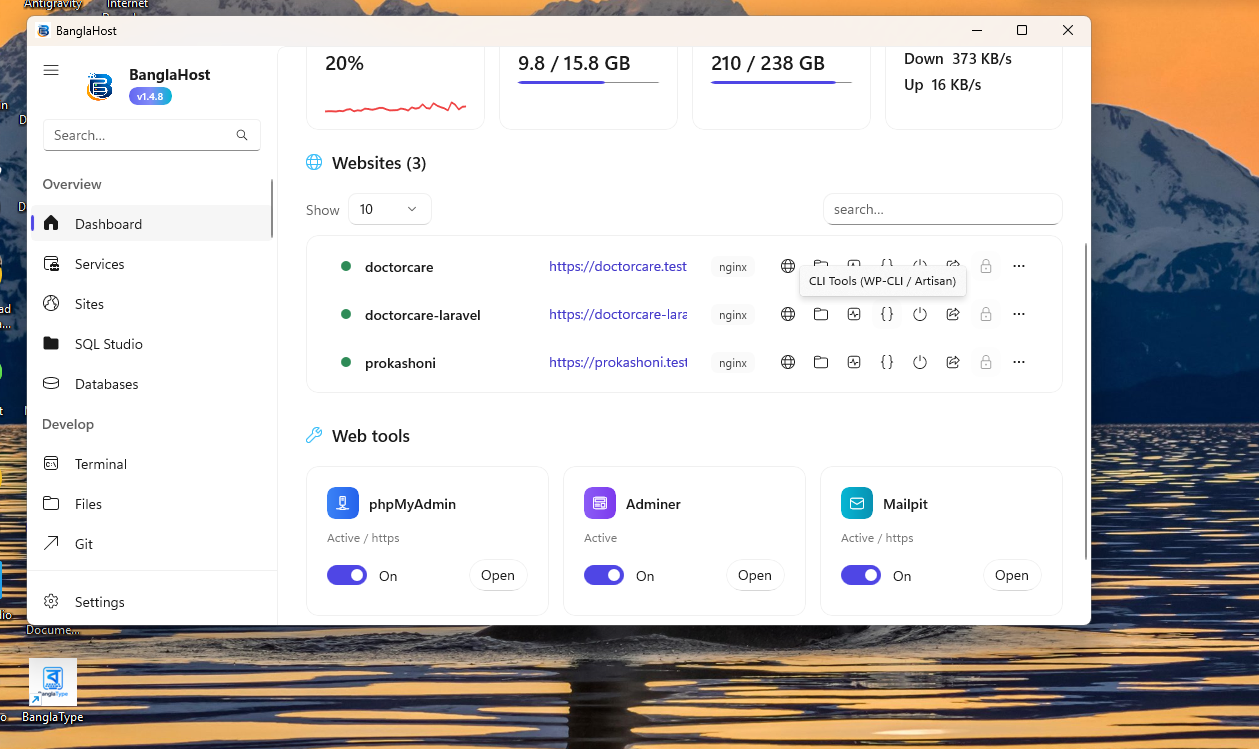Click the Web tools wrench icon
Image resolution: width=1259 pixels, height=749 pixels.
[314, 435]
